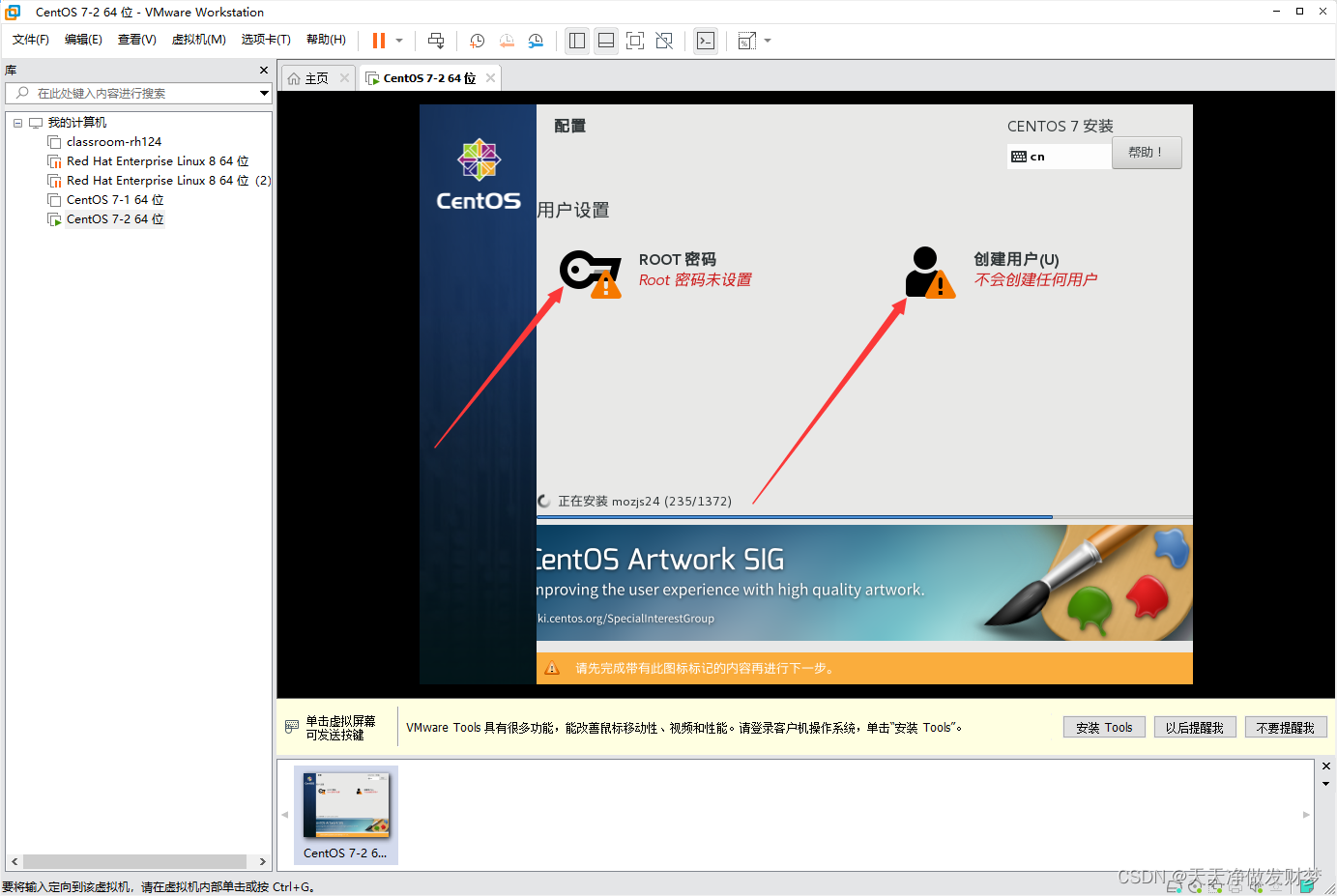The image size is (1337, 896).
Task: Select Red Hat Enterprise Linux 8 64 位 (2)
Action: coord(168,181)
